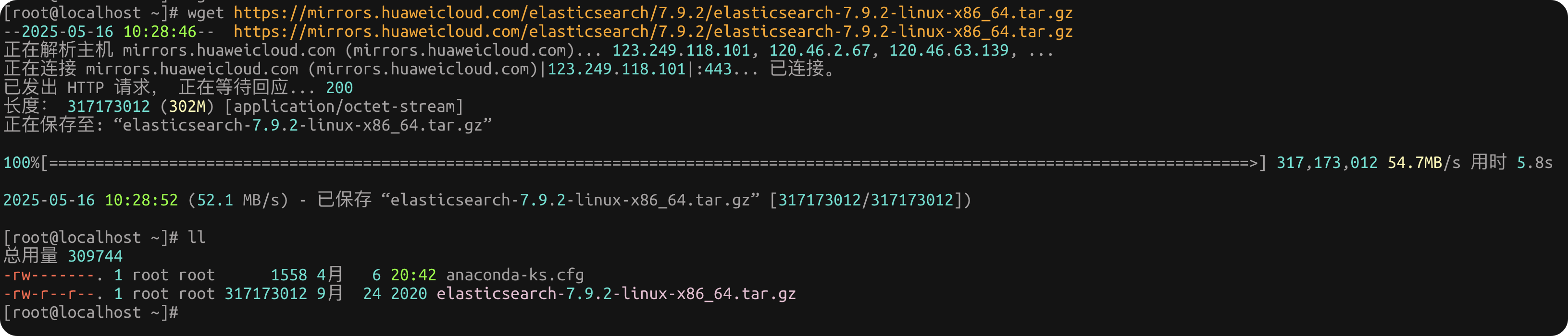Click port number 443 in the connection line
1568x336 pixels.
[718, 69]
